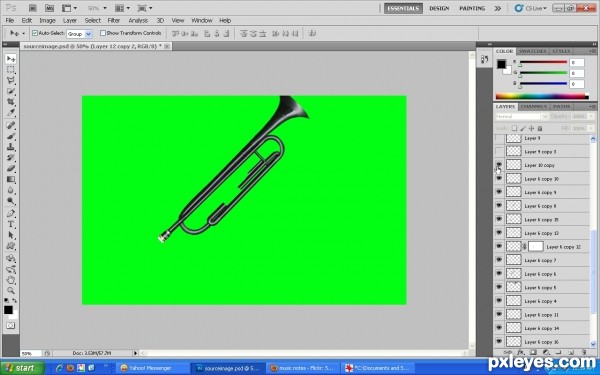Click Delete layer trash icon

pos(584,352)
